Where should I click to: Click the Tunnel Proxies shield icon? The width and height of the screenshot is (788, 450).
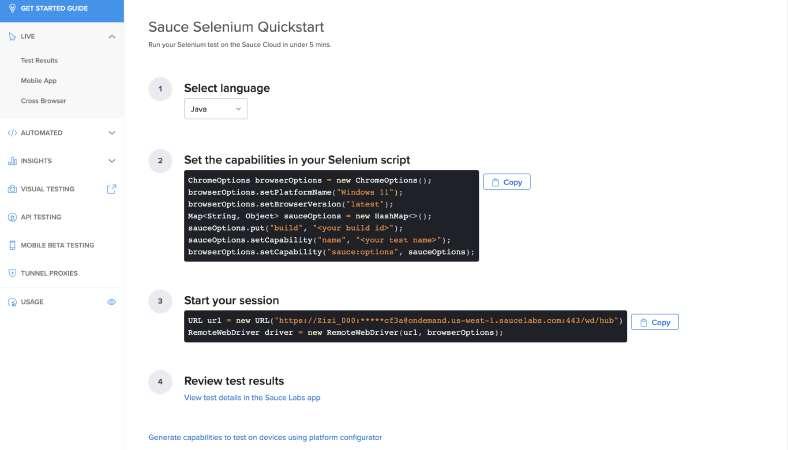tap(11, 273)
